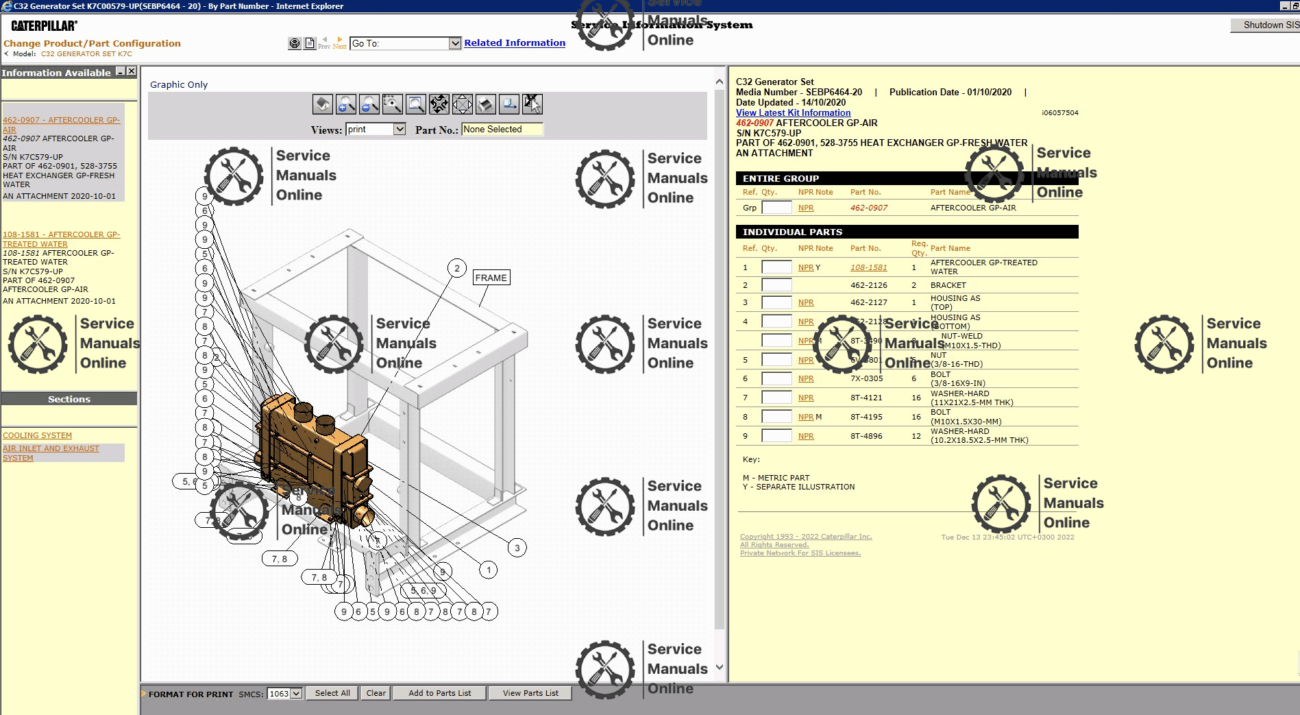Click NPR link for part 8T-4195

click(x=806, y=417)
